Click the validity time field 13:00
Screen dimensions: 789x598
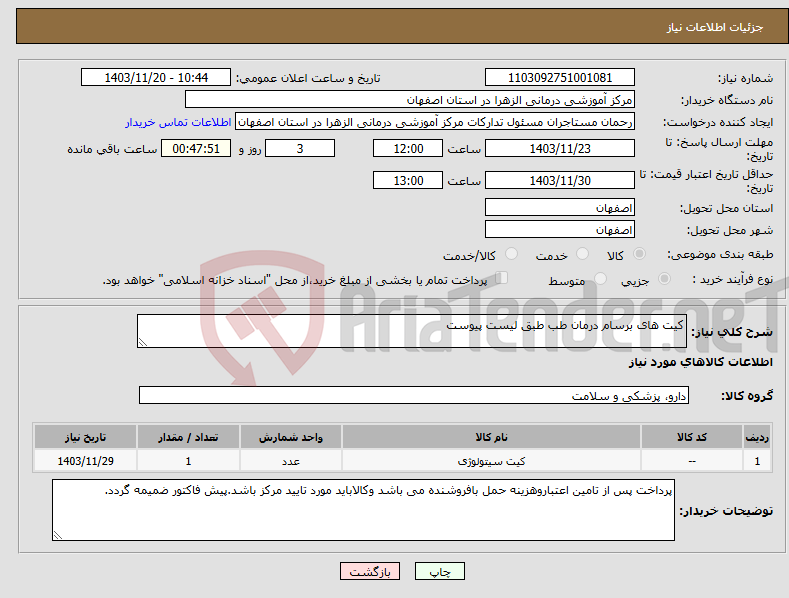click(408, 180)
